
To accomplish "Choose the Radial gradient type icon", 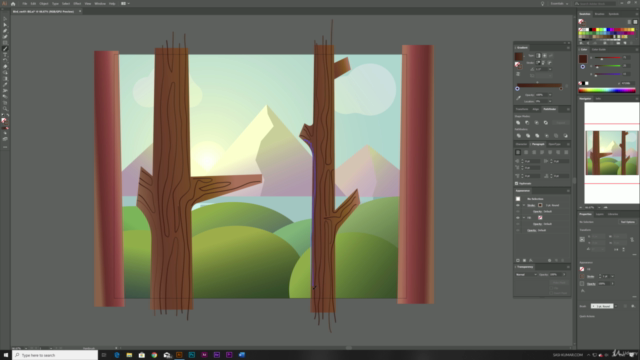I will coord(544,56).
